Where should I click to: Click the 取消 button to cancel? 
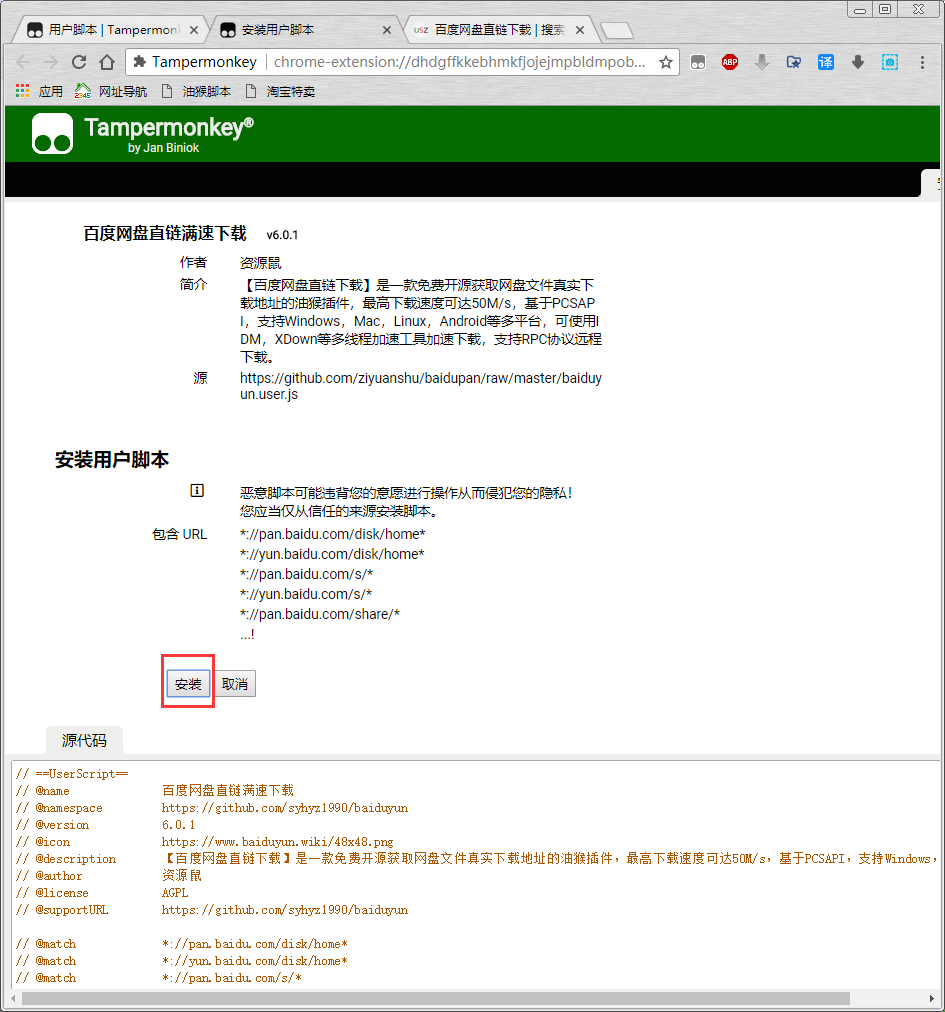[x=235, y=684]
